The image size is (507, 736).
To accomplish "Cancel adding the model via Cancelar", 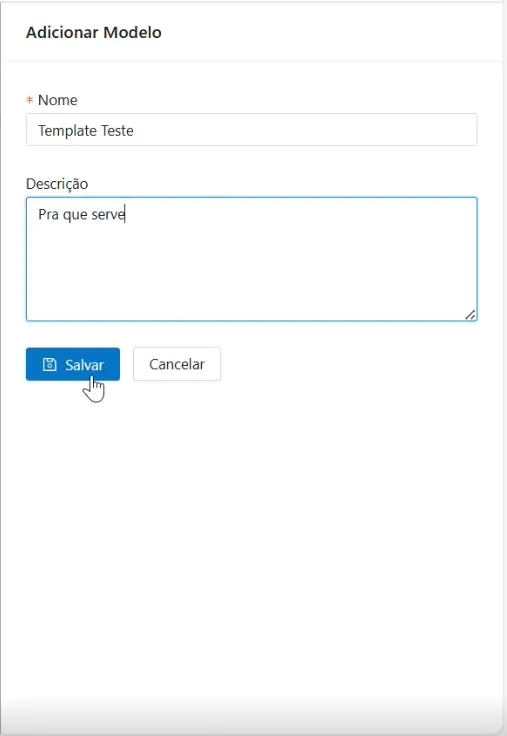I will coord(177,364).
